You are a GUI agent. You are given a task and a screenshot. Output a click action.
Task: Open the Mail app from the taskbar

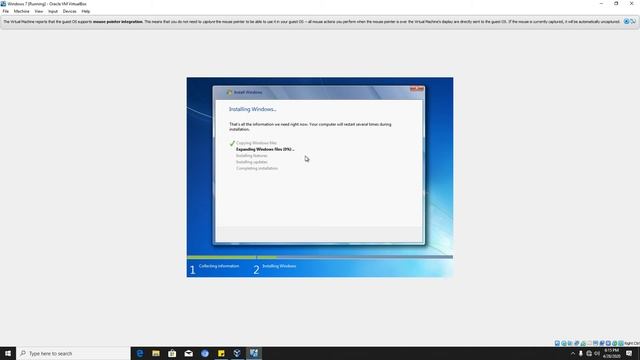click(x=189, y=353)
